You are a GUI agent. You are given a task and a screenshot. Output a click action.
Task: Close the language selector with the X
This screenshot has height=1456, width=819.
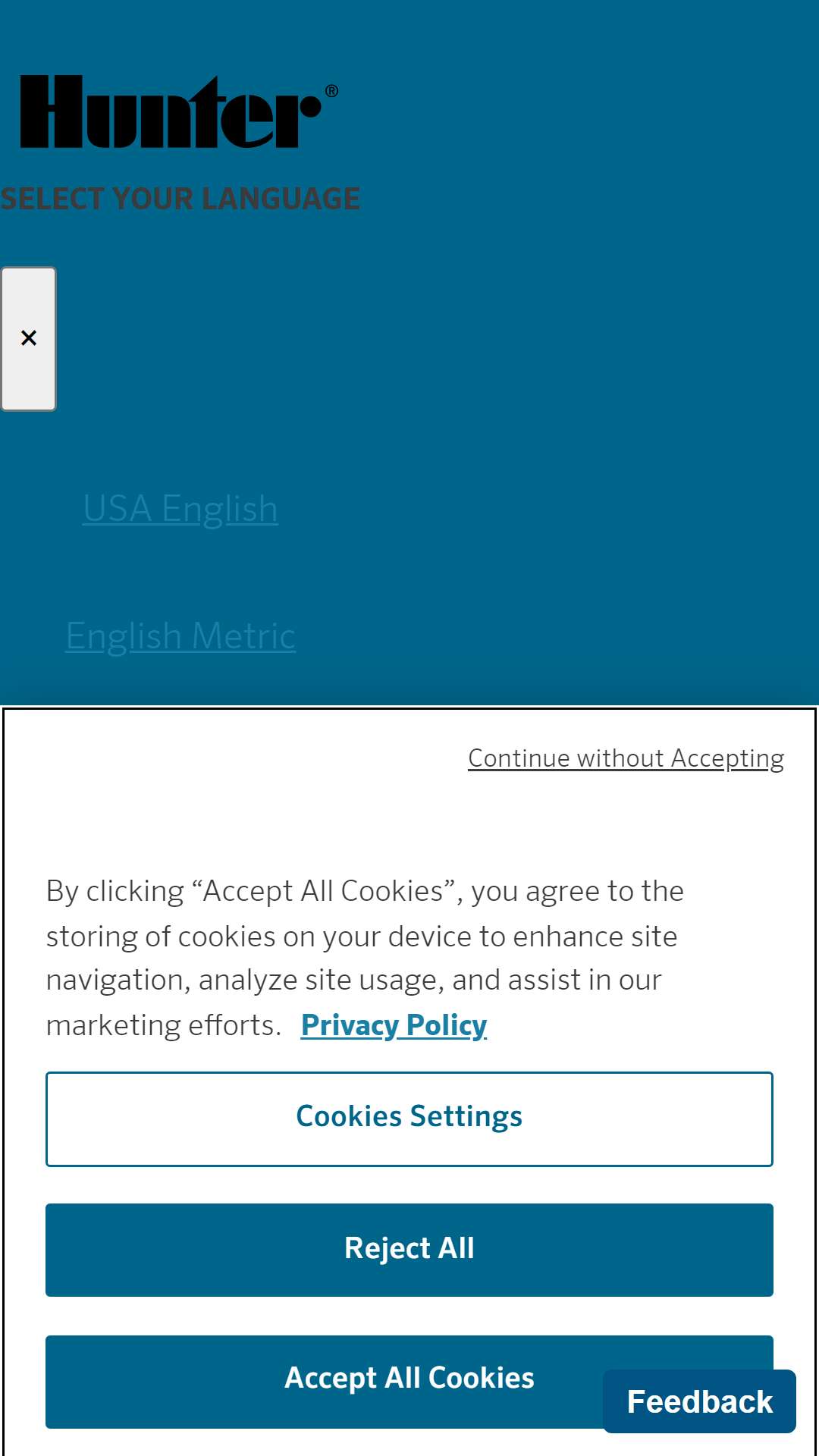pos(29,338)
